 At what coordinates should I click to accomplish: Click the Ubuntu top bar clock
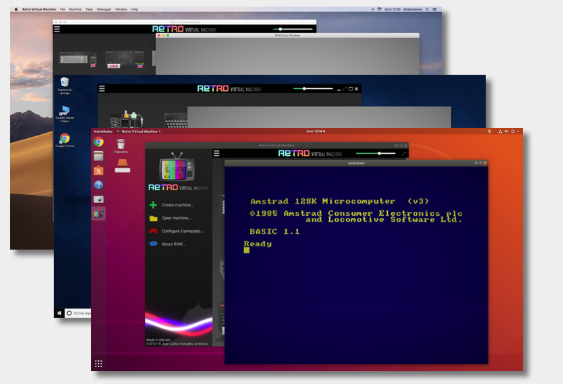click(316, 131)
